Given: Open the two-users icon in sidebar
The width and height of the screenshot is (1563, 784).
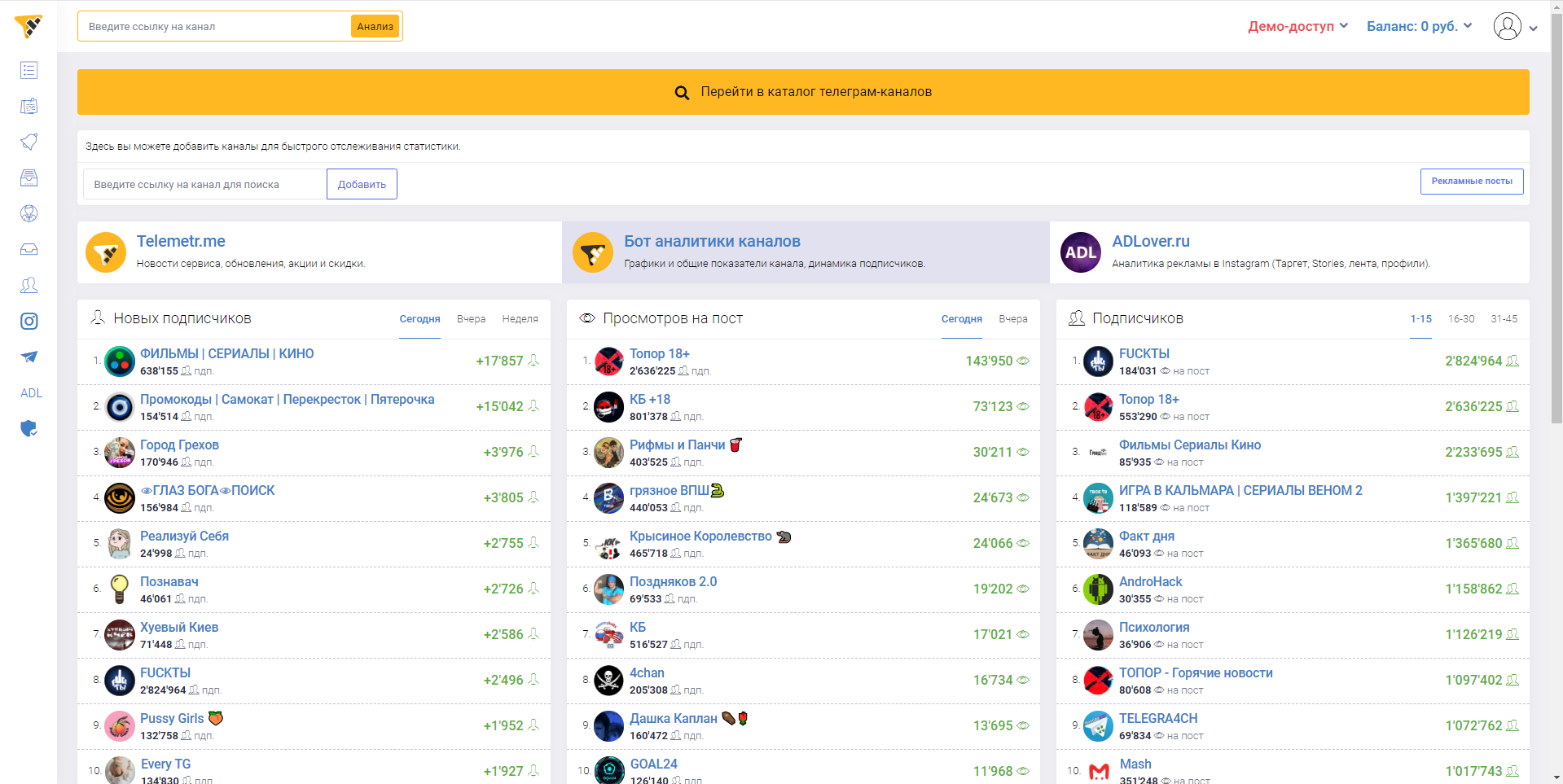Looking at the screenshot, I should tap(29, 285).
